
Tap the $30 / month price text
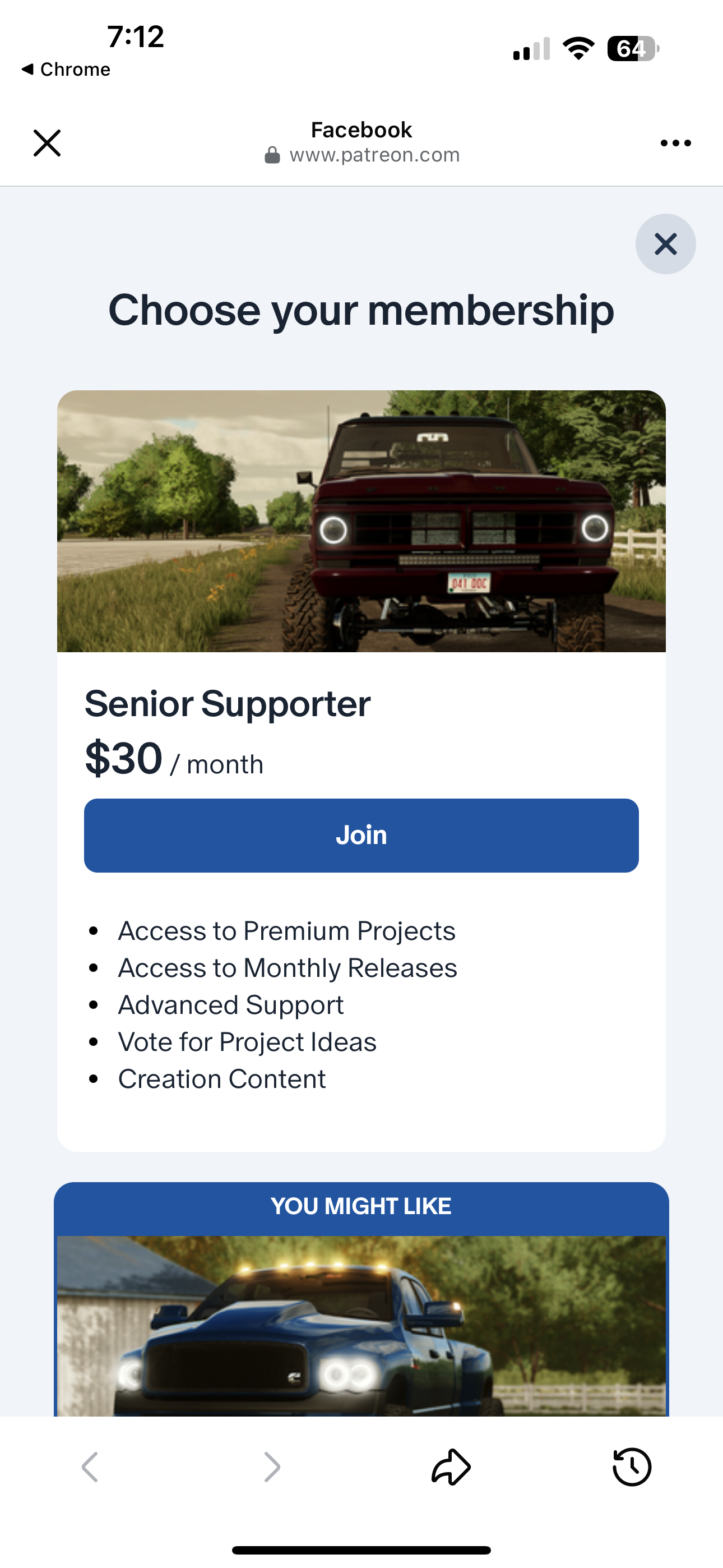174,760
